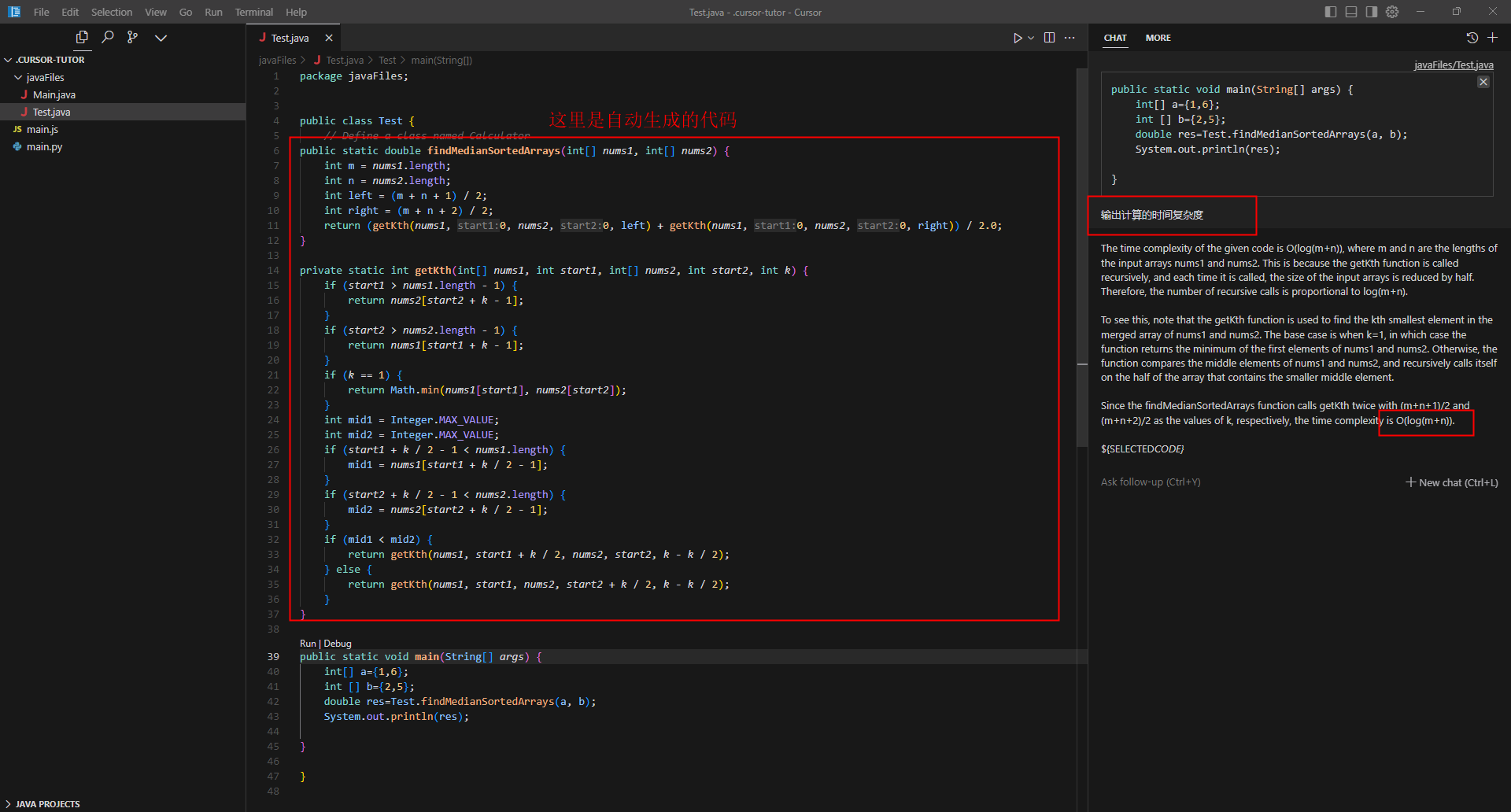
Task: Open the Run menu
Action: click(213, 12)
